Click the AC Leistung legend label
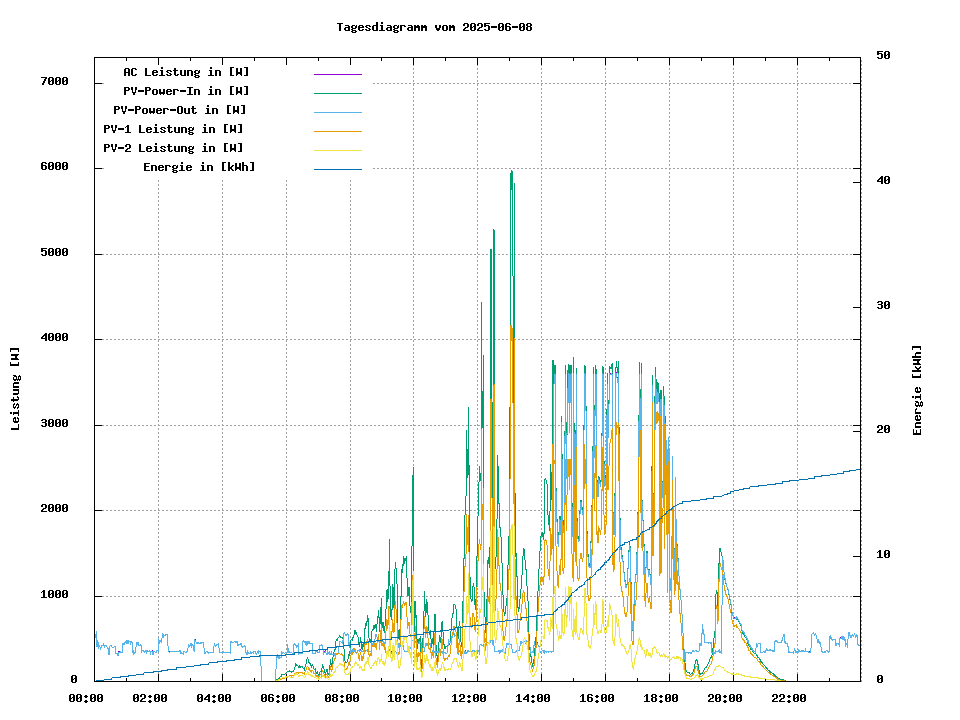This screenshot has height=720, width=960. coord(186,72)
